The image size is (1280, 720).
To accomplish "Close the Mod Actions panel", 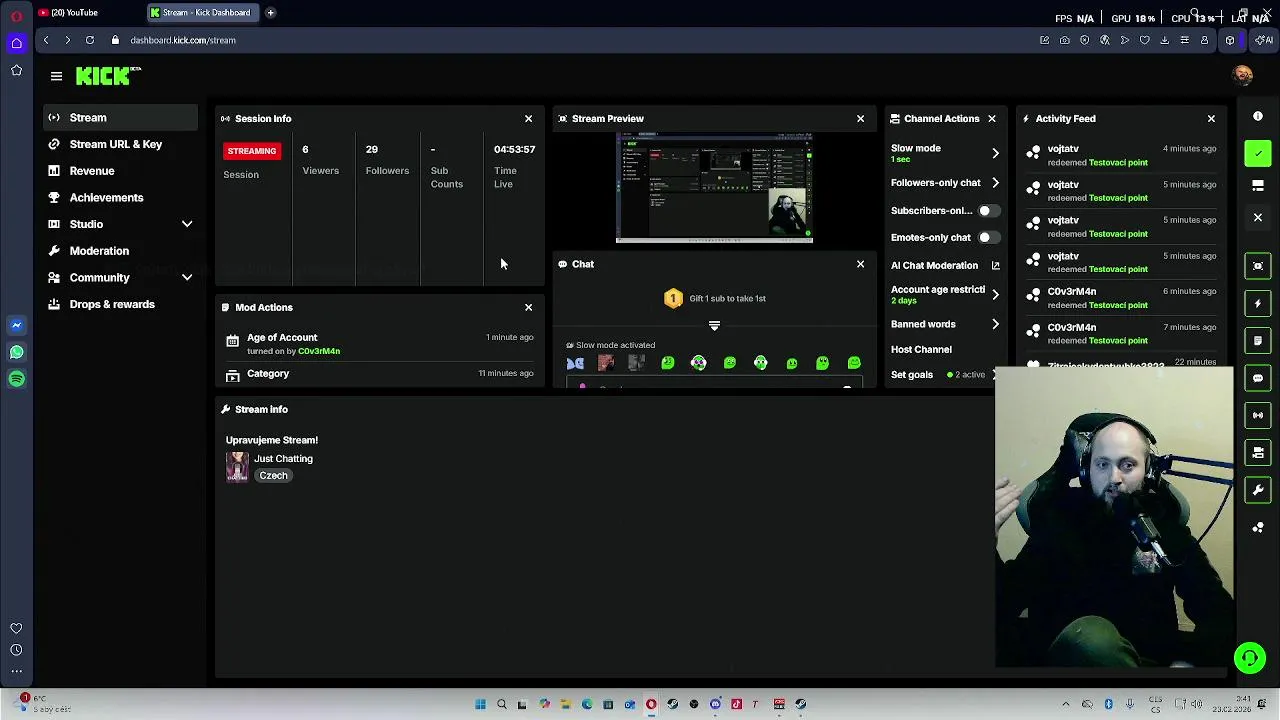I will (528, 308).
